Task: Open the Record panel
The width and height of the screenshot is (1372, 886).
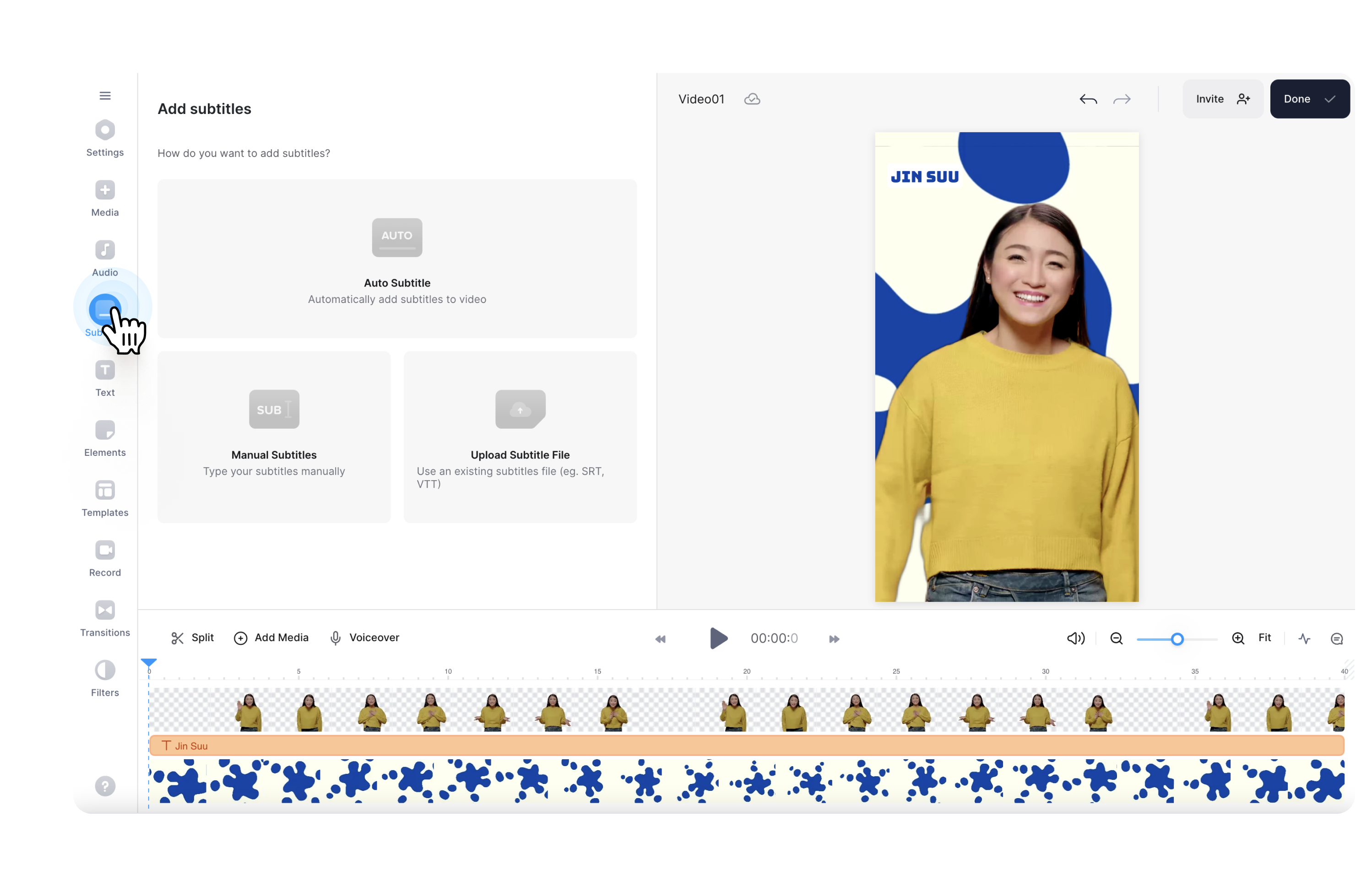Action: pos(105,558)
